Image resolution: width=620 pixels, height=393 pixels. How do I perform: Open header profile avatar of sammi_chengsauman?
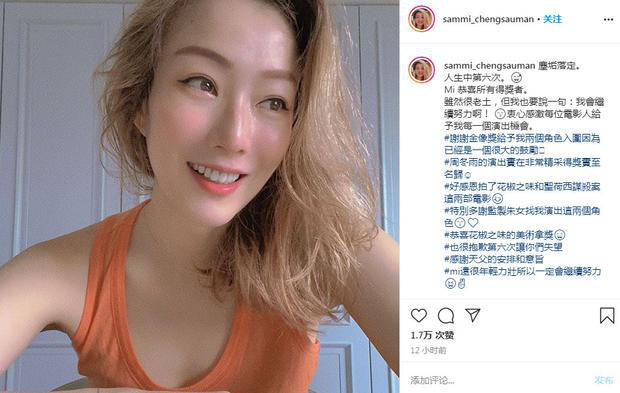tap(422, 19)
